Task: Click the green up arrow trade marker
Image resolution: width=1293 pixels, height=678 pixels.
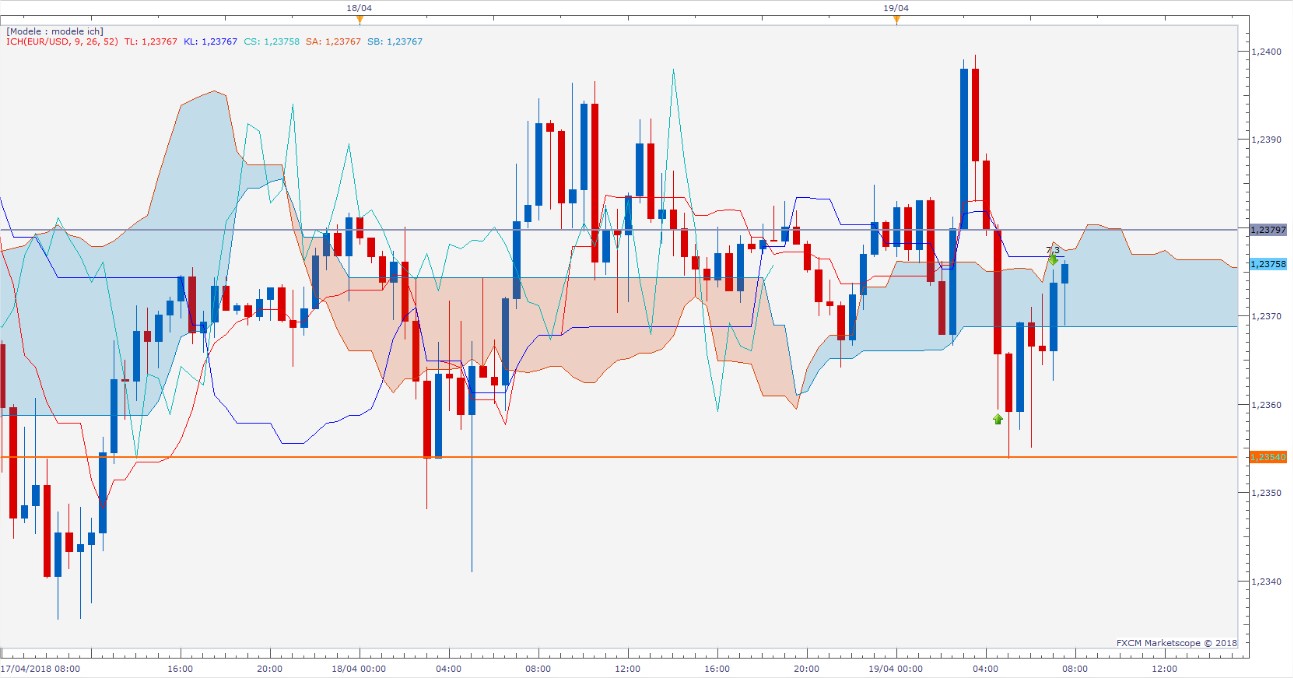Action: [x=998, y=419]
